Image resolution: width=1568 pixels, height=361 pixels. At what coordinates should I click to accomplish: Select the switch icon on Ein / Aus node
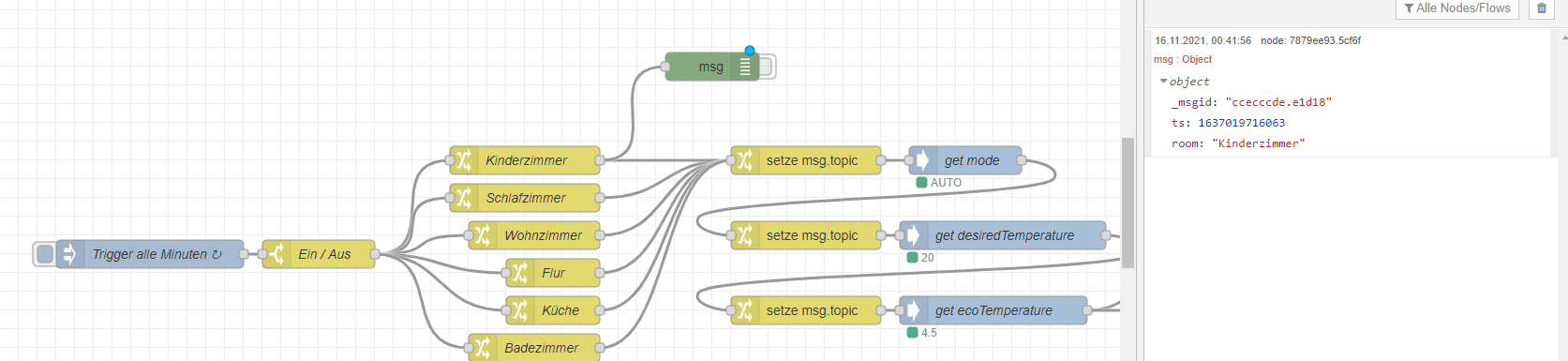[x=276, y=254]
